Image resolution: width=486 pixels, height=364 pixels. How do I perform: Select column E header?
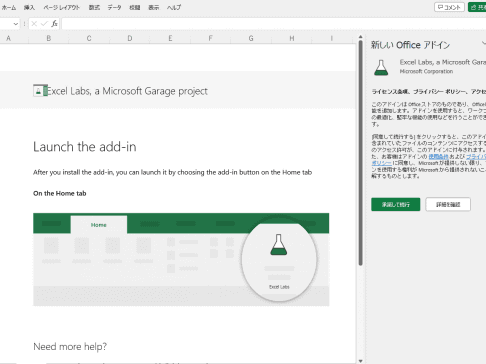(170, 38)
